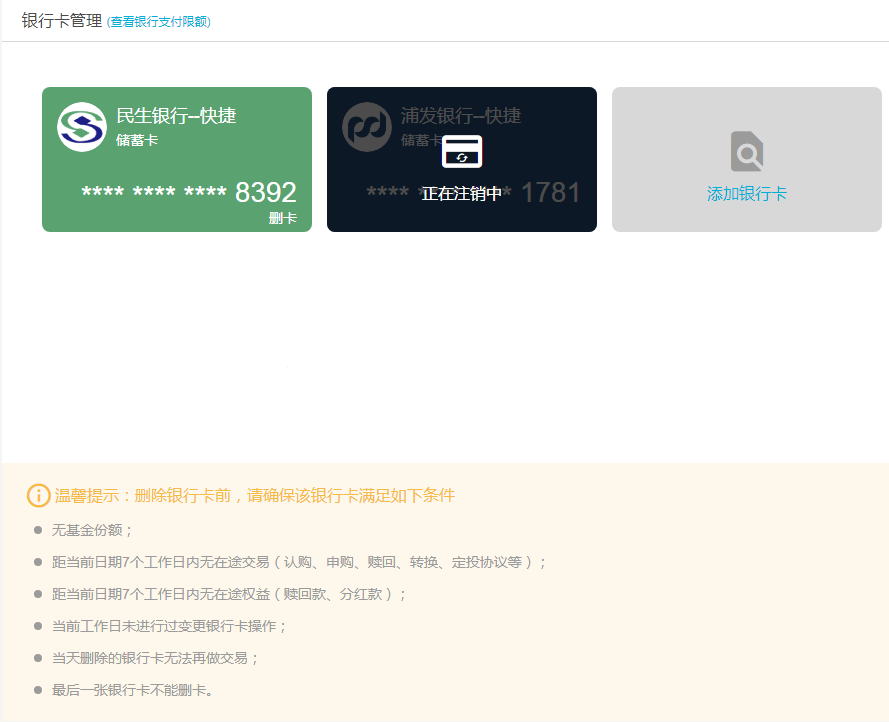889x722 pixels.
Task: Click the condition about 在途权益 (赎回款、分红款)
Action: [229, 594]
